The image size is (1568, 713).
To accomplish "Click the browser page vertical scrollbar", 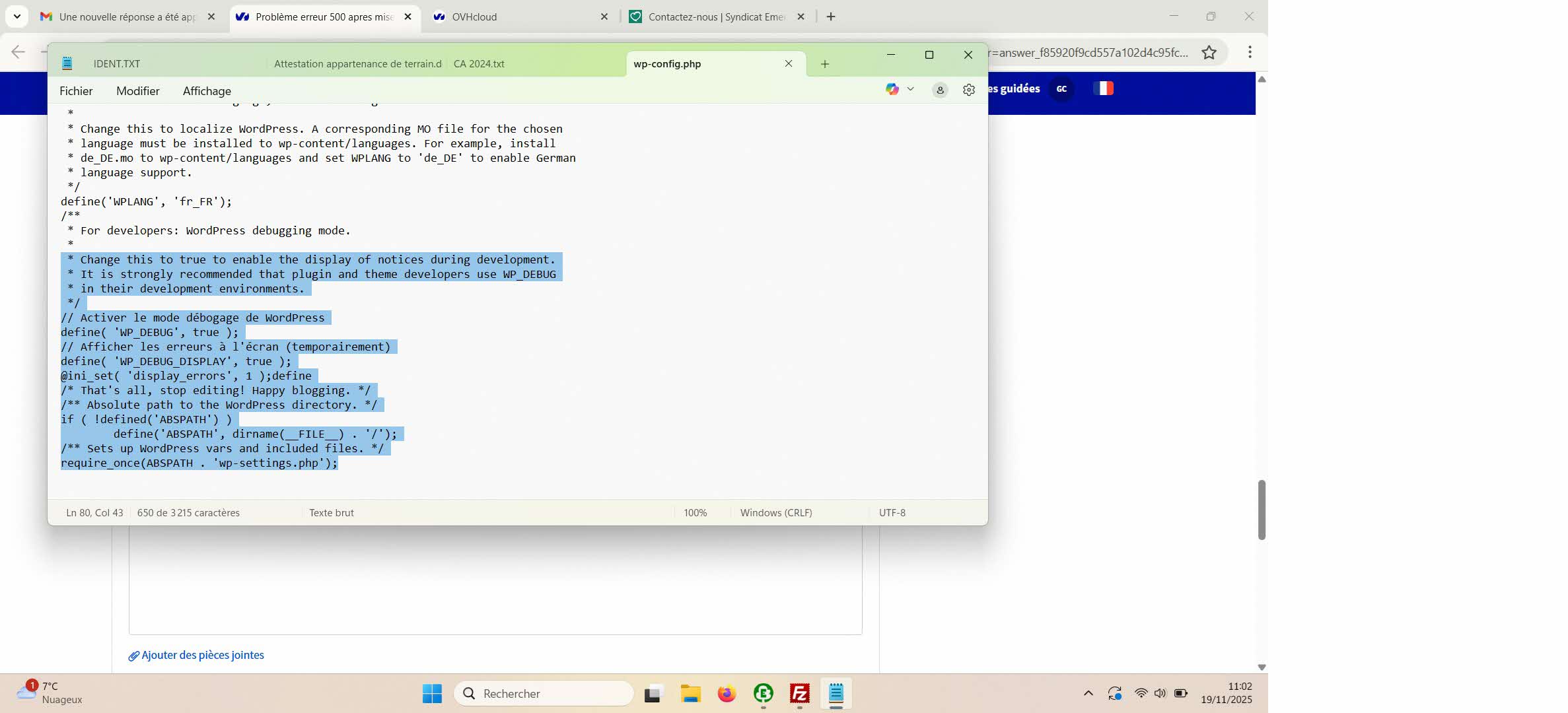I will [1261, 510].
